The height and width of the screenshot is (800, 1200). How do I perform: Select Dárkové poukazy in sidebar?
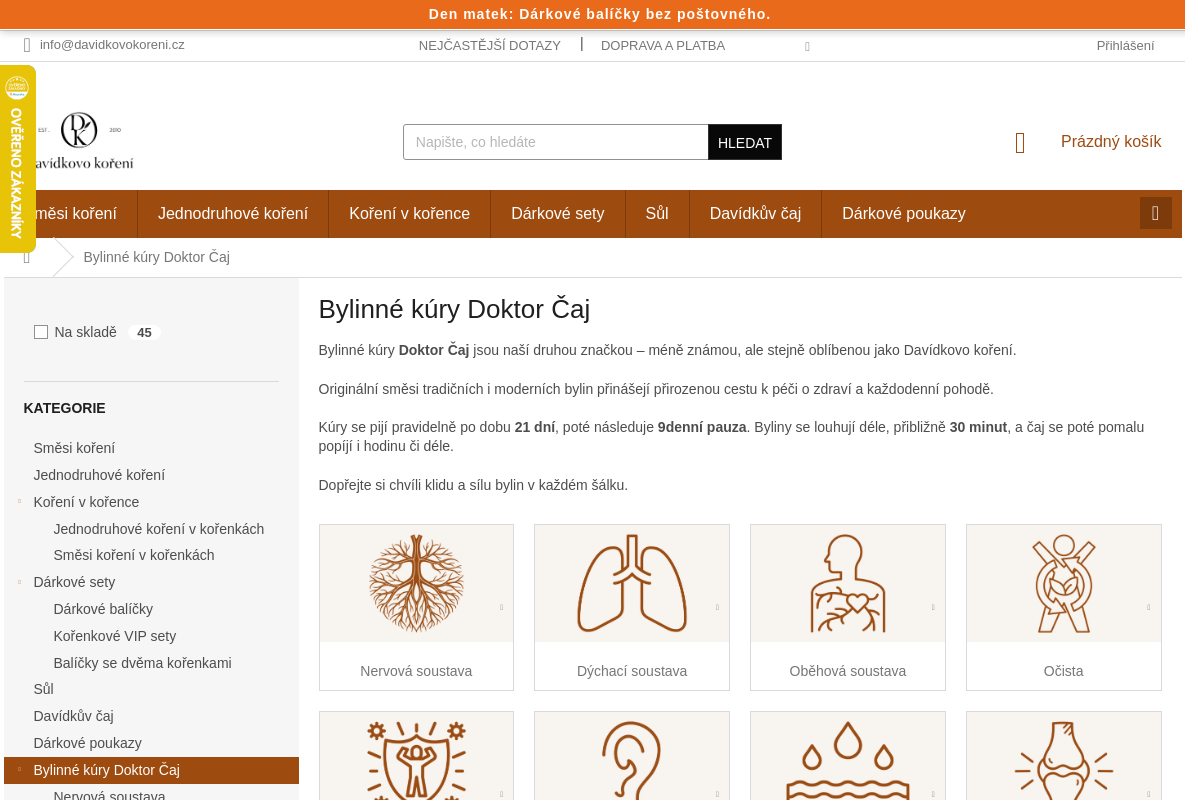coord(88,743)
